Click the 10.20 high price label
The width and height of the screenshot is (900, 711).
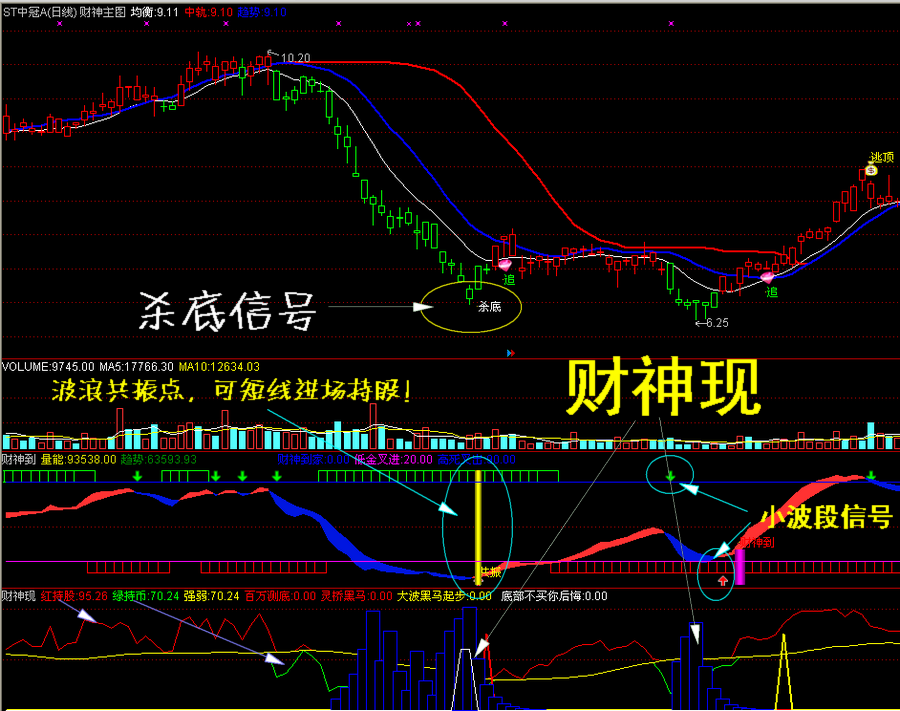296,58
